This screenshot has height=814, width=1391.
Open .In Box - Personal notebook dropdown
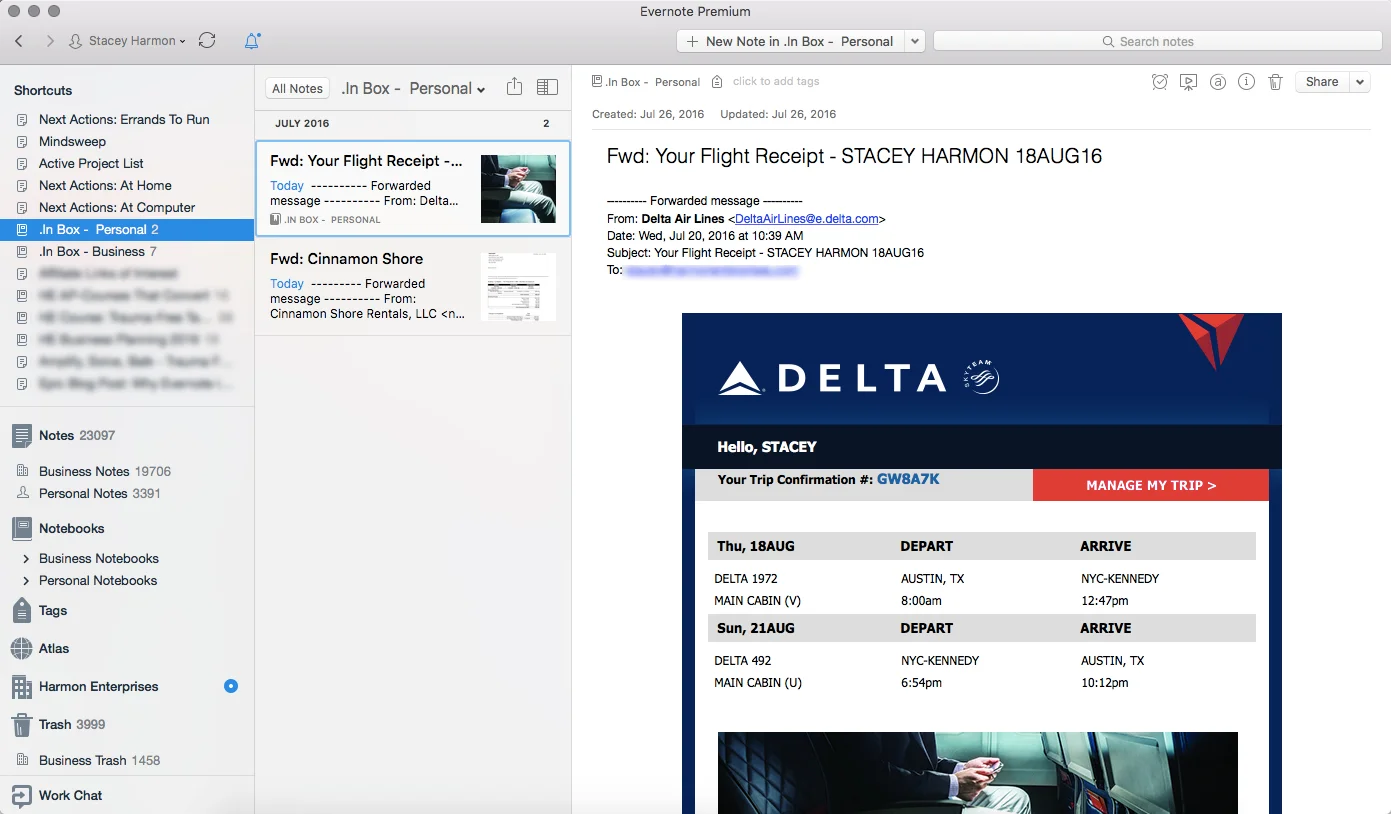coord(413,88)
